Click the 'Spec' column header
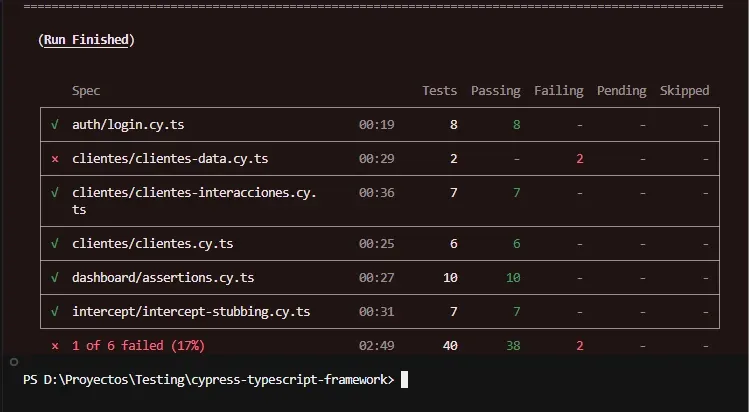The image size is (749, 412). click(x=86, y=91)
